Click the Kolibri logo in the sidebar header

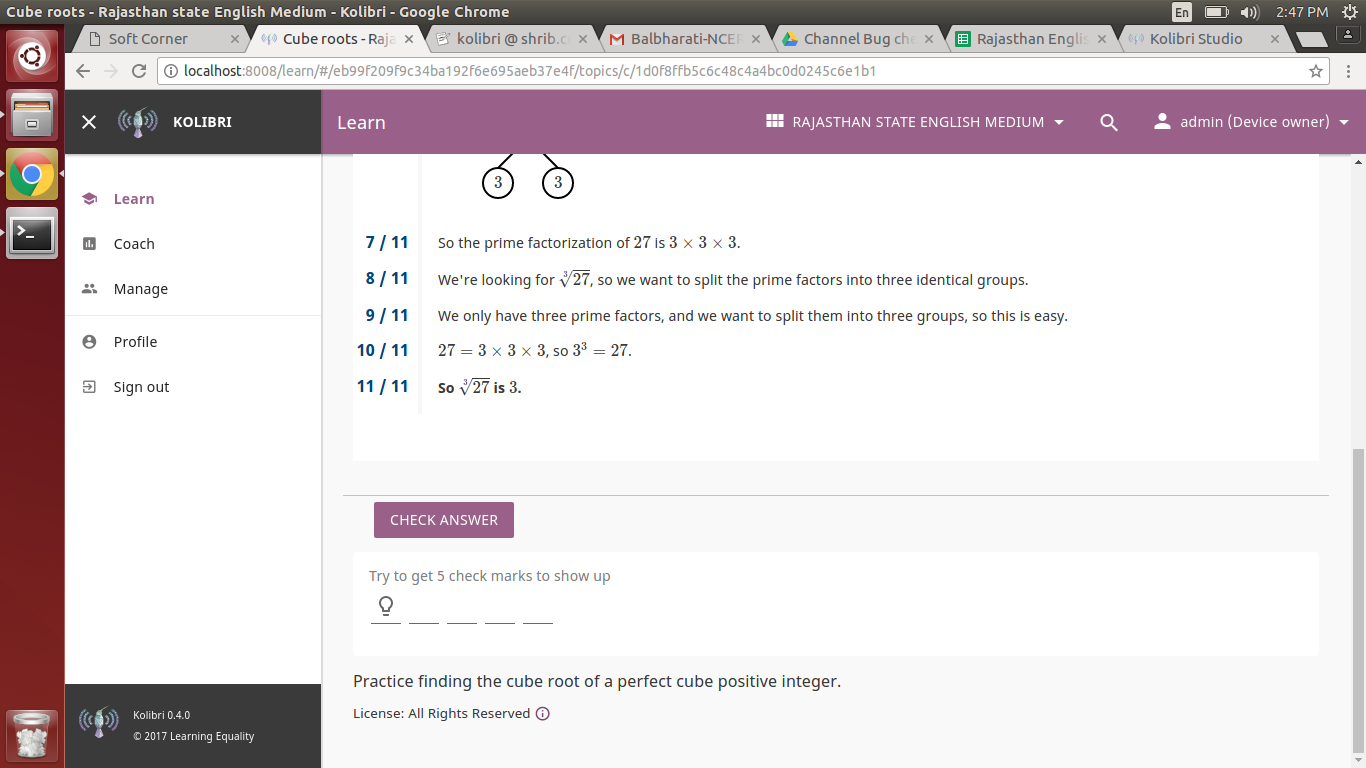pyautogui.click(x=138, y=121)
